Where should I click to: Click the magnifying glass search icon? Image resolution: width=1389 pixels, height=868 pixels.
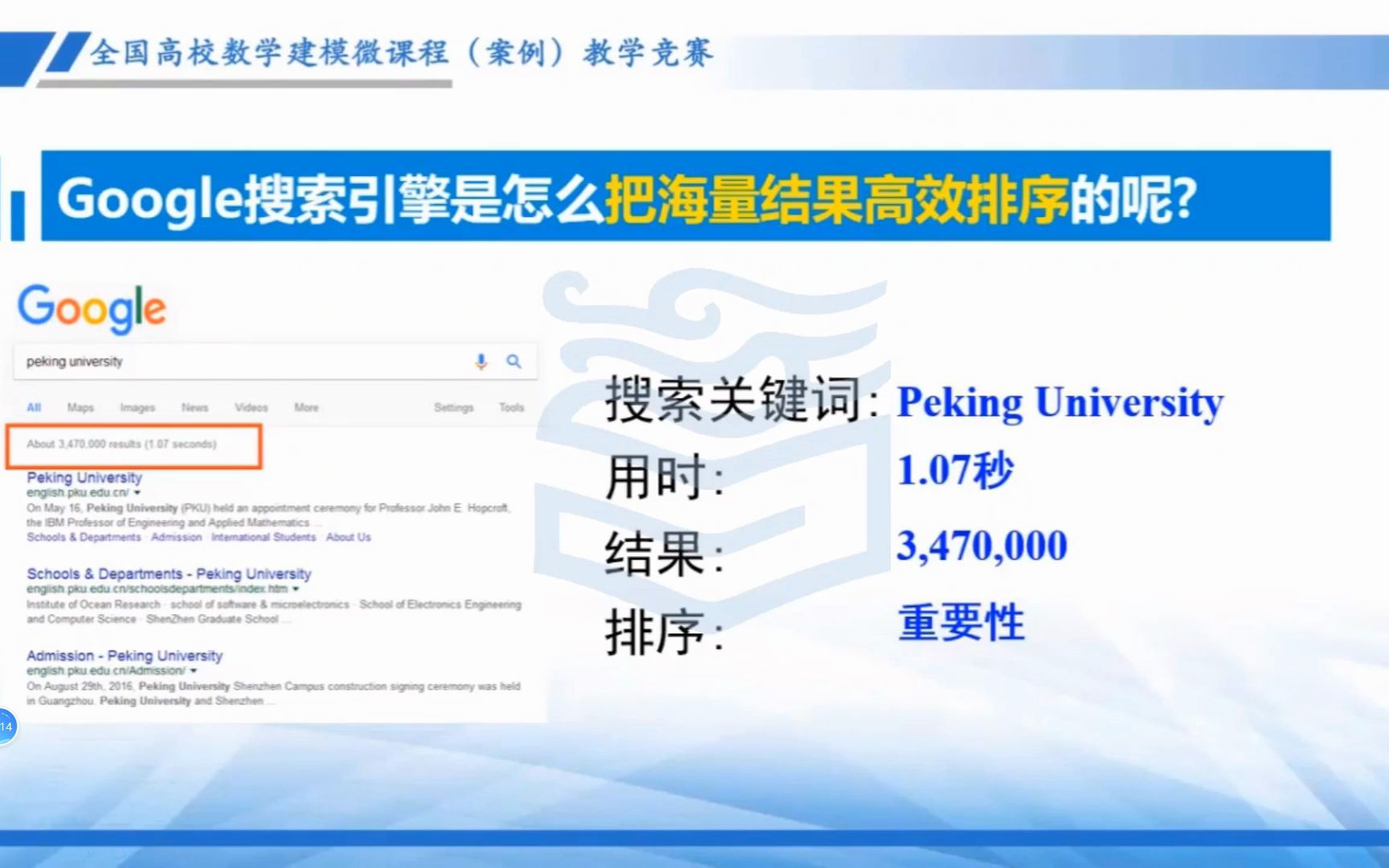(x=514, y=361)
